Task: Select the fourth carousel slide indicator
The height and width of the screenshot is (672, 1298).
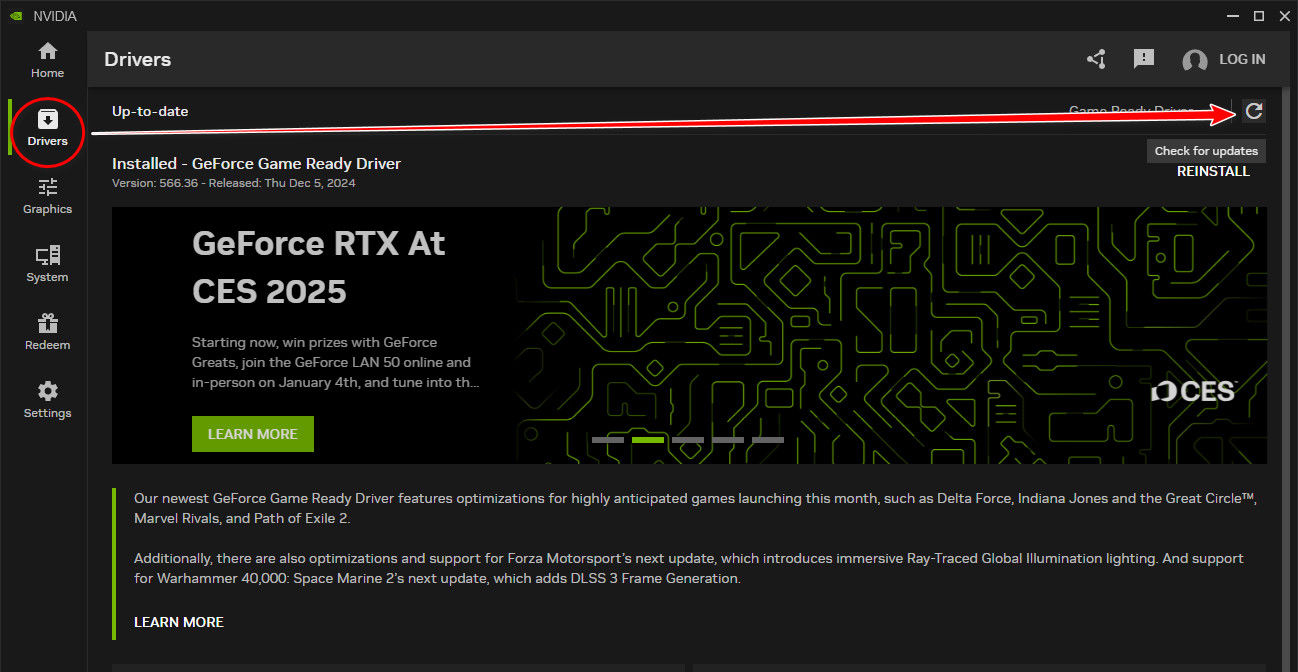Action: tap(728, 440)
